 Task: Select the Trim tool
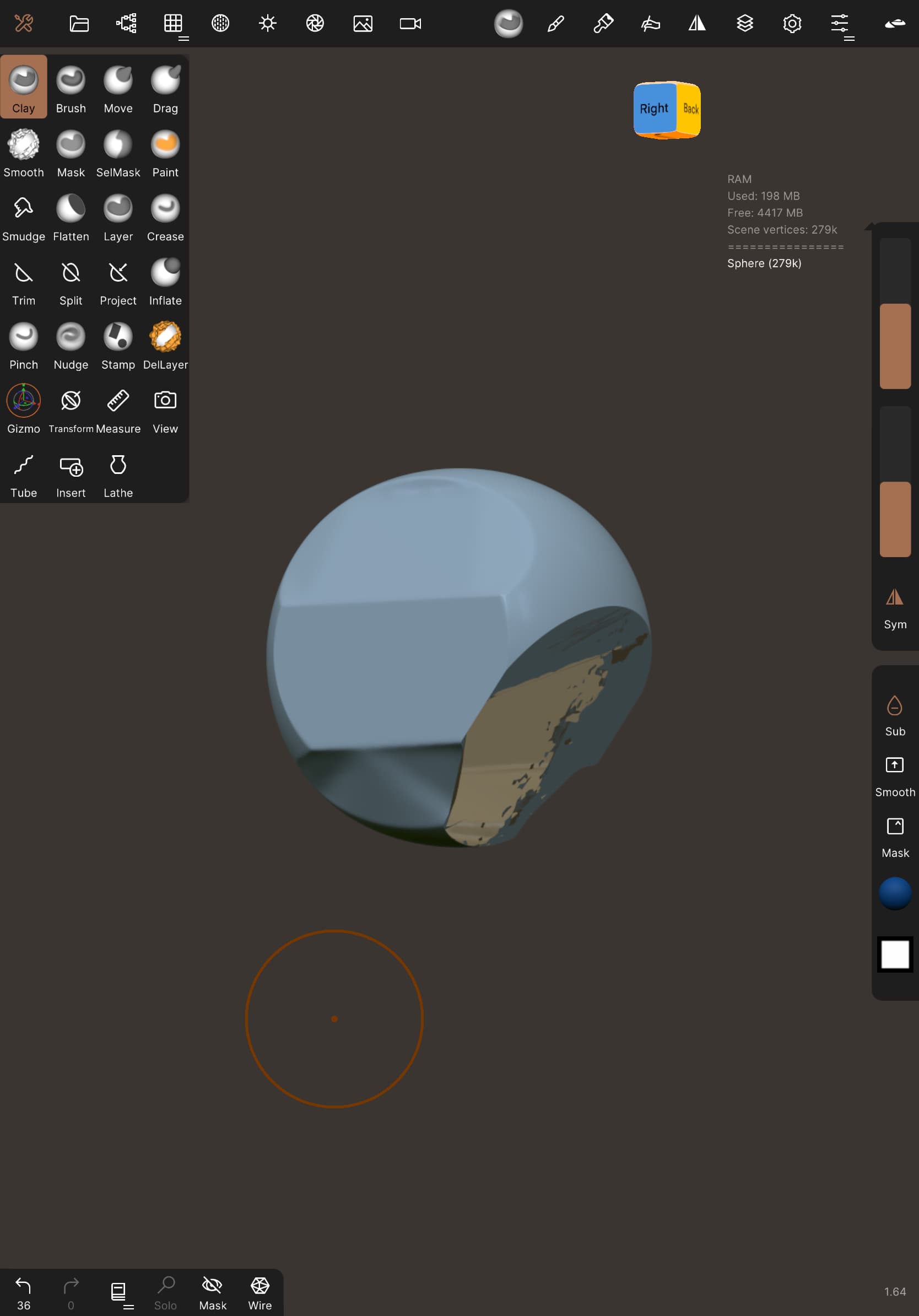tap(24, 280)
